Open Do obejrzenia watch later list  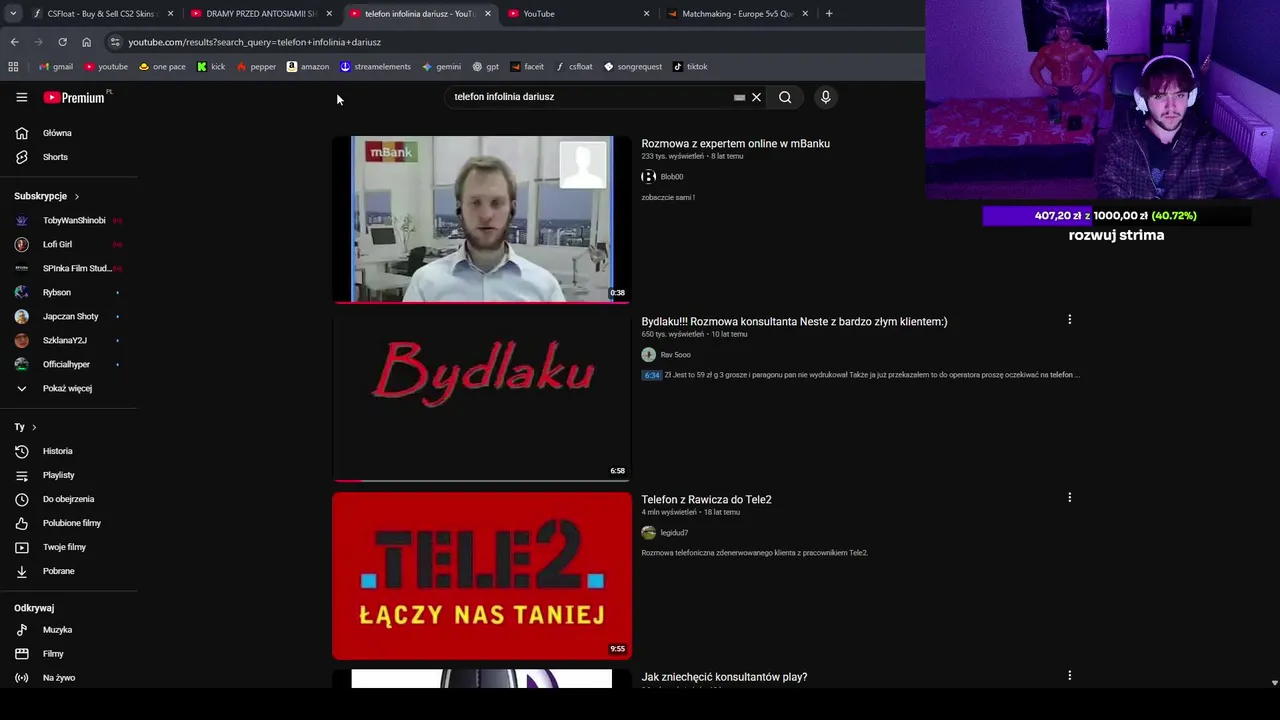pyautogui.click(x=69, y=499)
